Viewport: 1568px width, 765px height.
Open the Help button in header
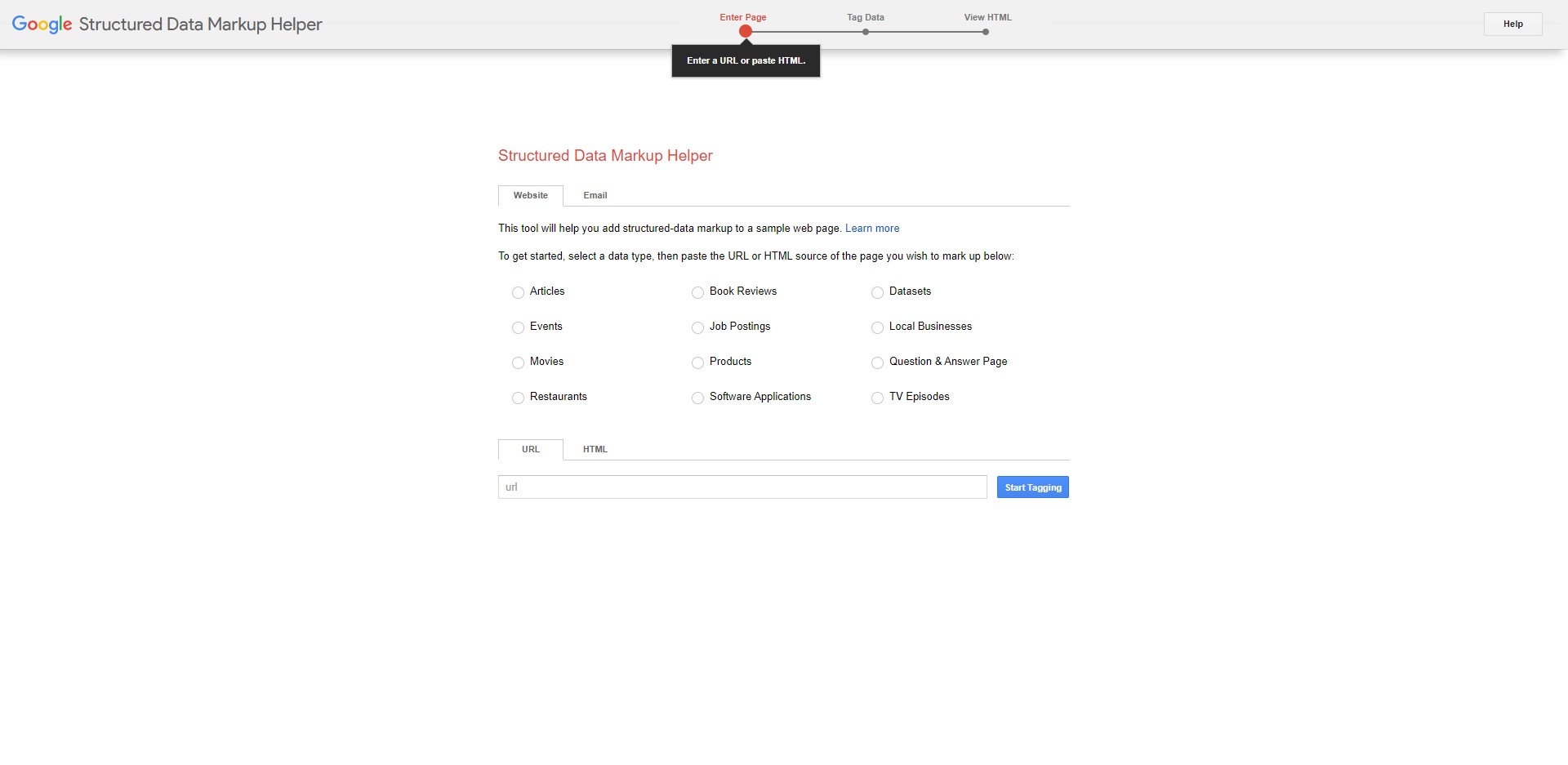point(1512,24)
